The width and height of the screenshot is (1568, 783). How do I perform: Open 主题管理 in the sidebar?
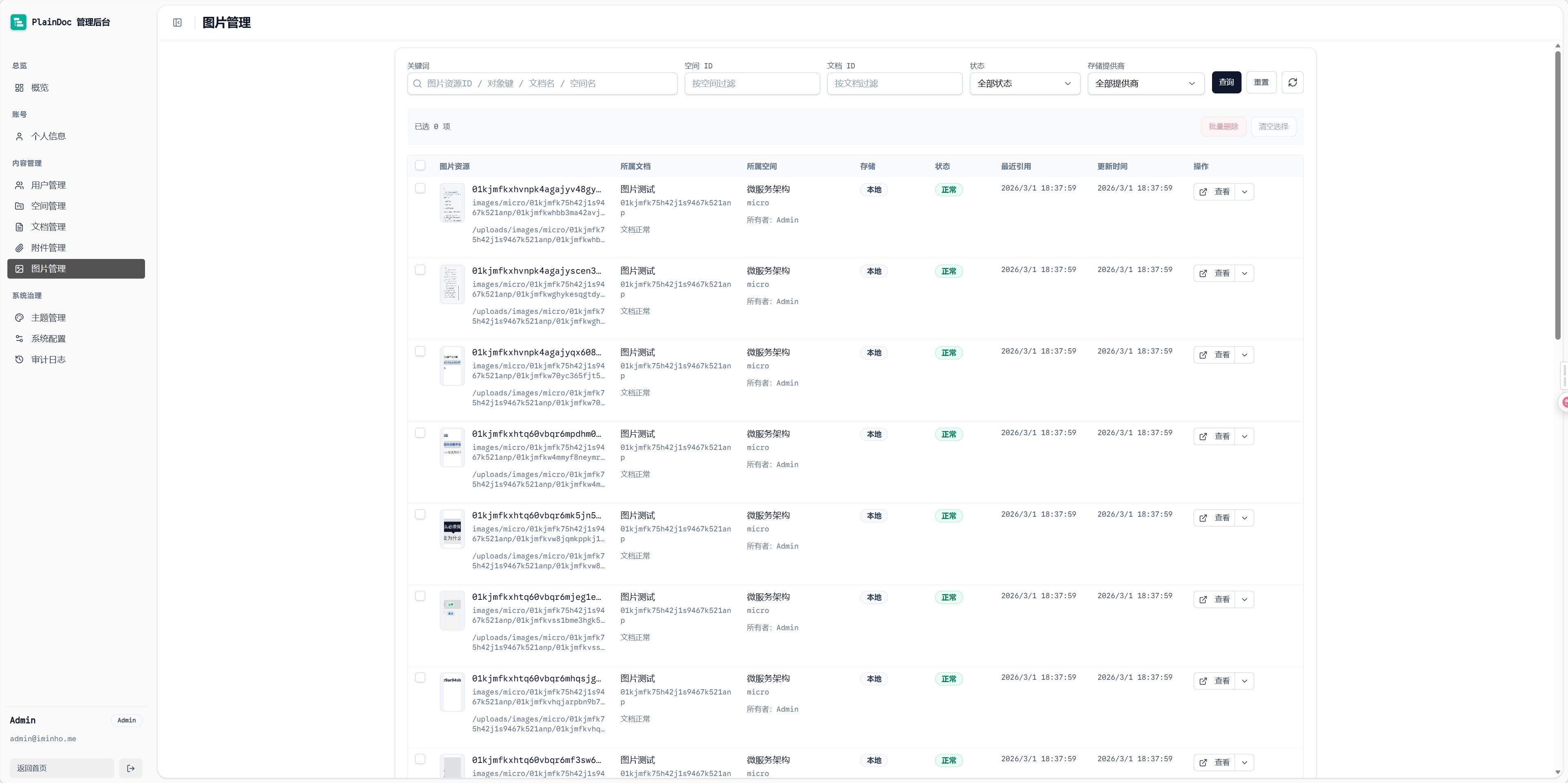[76, 318]
